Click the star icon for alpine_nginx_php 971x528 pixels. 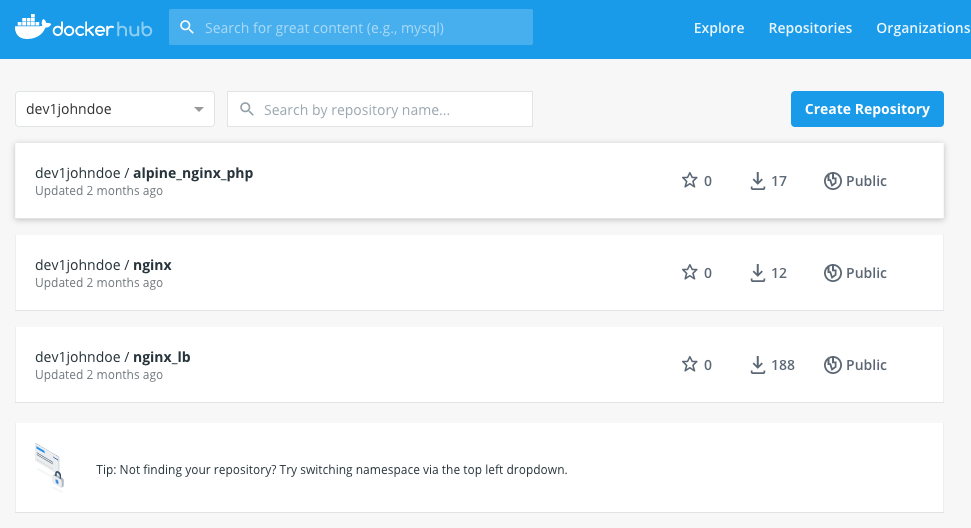pyautogui.click(x=689, y=180)
